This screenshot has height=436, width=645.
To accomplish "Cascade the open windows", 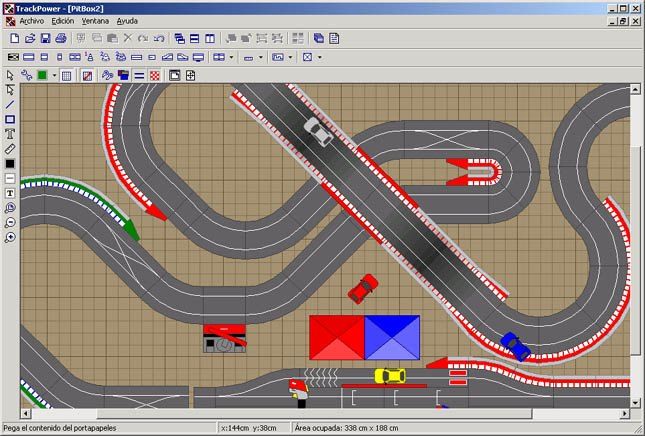I will (179, 39).
